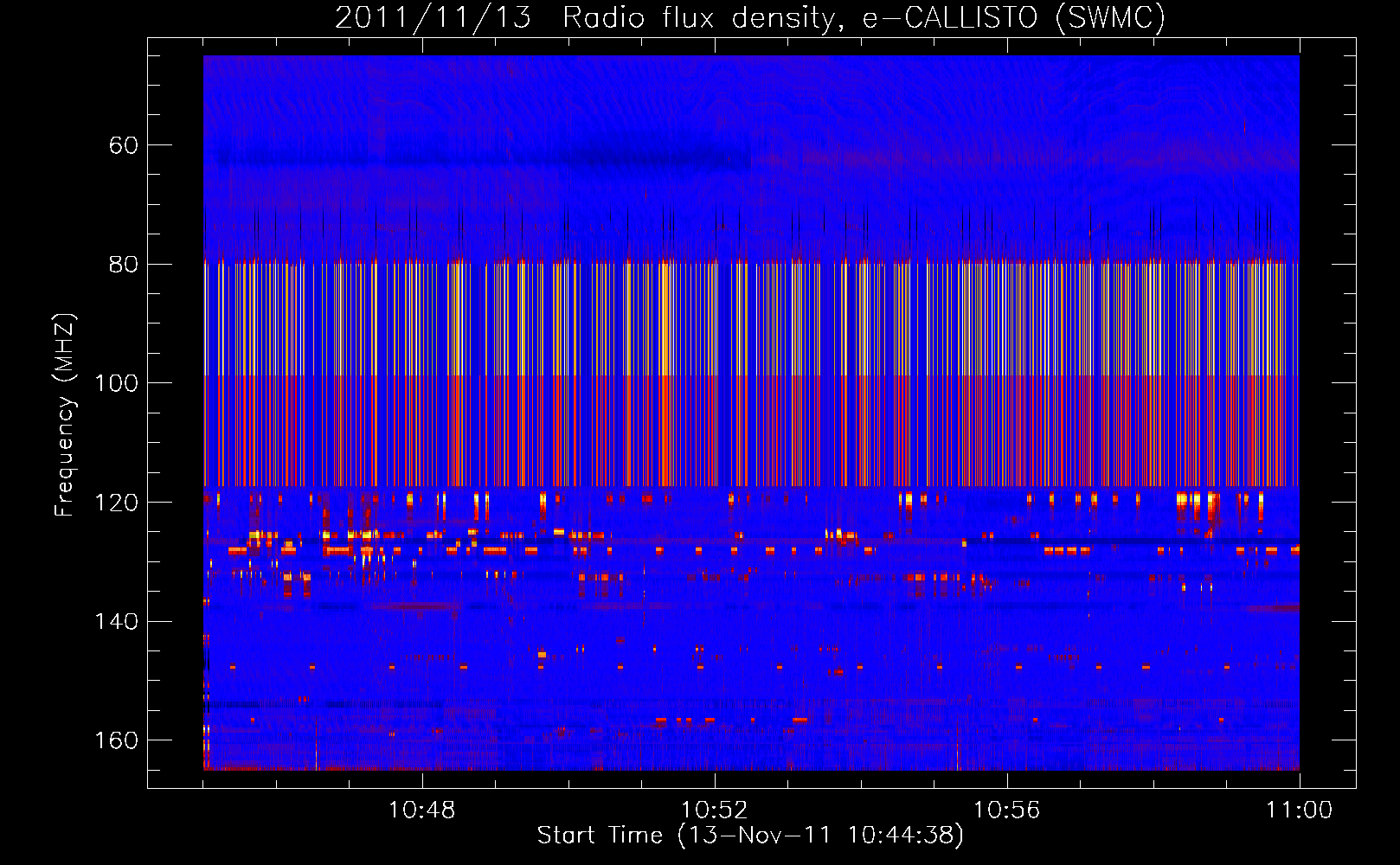Click the 120 frequency tick label
The width and height of the screenshot is (1400, 865).
point(117,503)
